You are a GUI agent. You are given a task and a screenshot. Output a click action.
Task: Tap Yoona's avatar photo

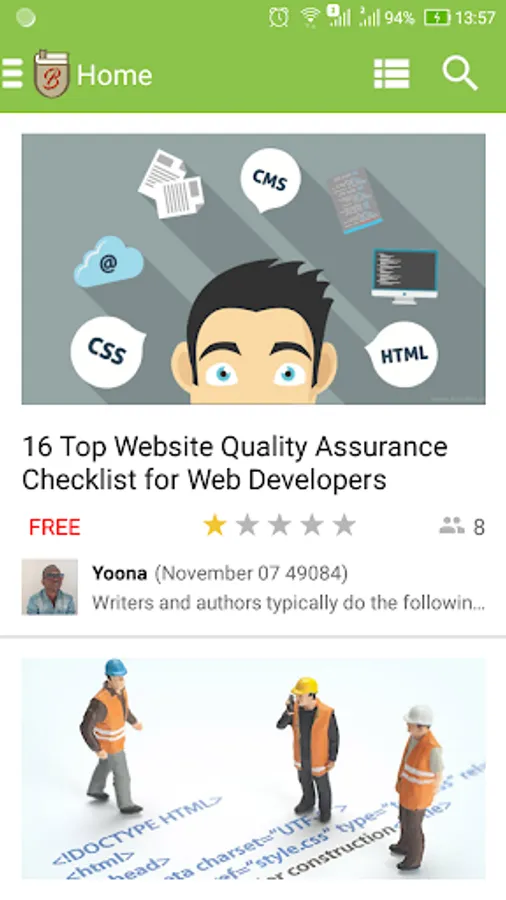pyautogui.click(x=50, y=587)
